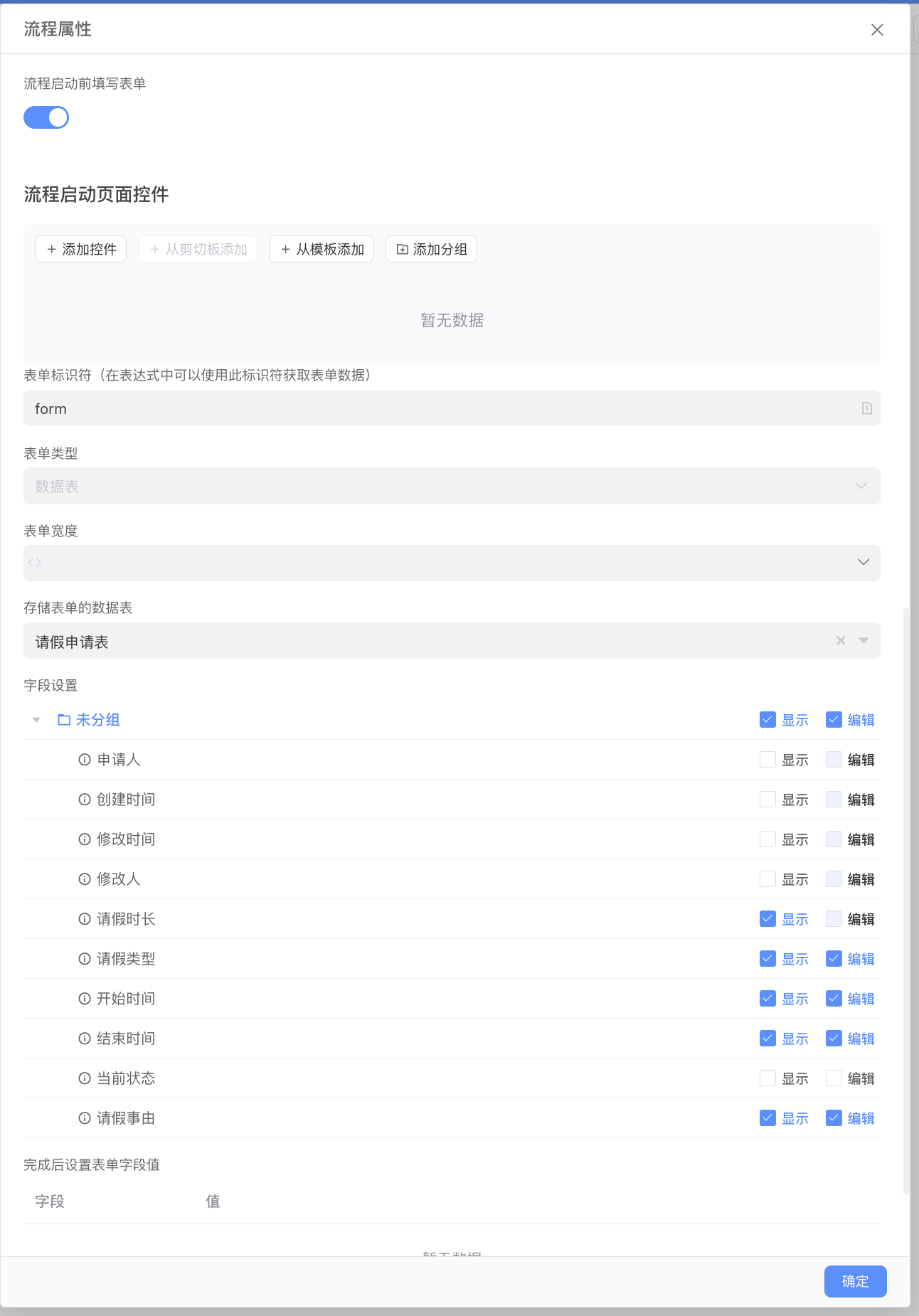
Task: Click the document icon in form identifier field
Action: [x=866, y=408]
